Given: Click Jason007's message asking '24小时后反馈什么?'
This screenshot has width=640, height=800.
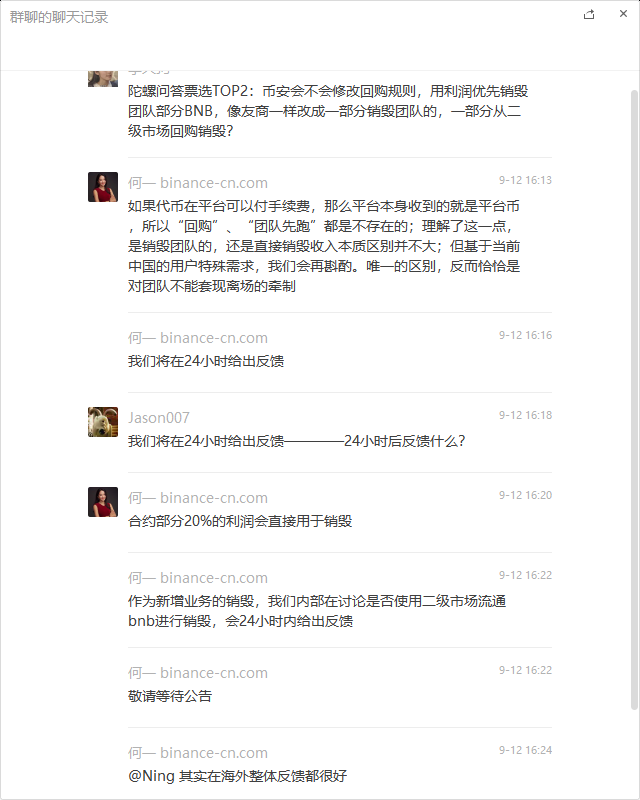Looking at the screenshot, I should (x=297, y=441).
